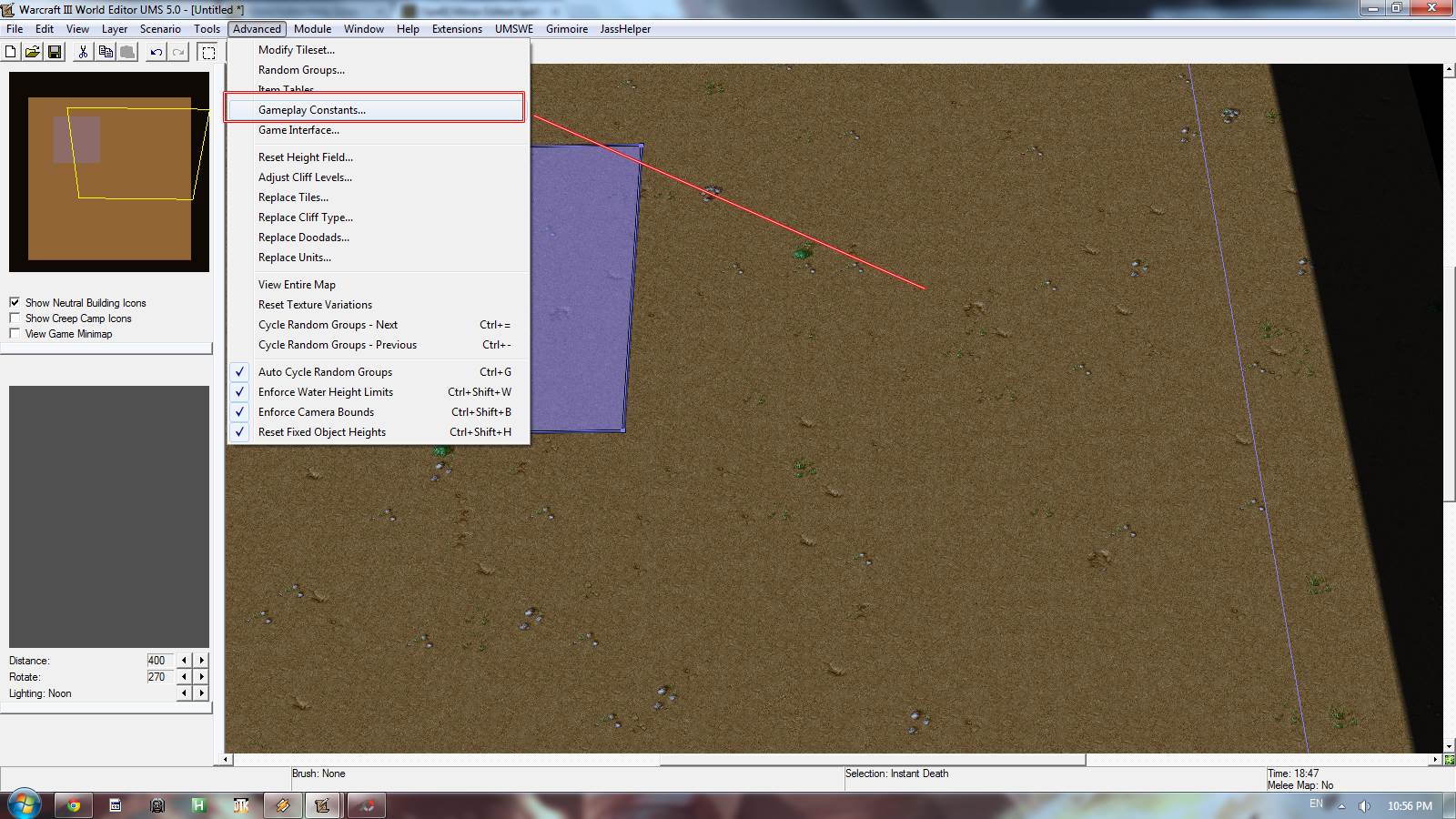Viewport: 1456px width, 819px height.
Task: Select Replace Doodads entry
Action: coord(378,238)
